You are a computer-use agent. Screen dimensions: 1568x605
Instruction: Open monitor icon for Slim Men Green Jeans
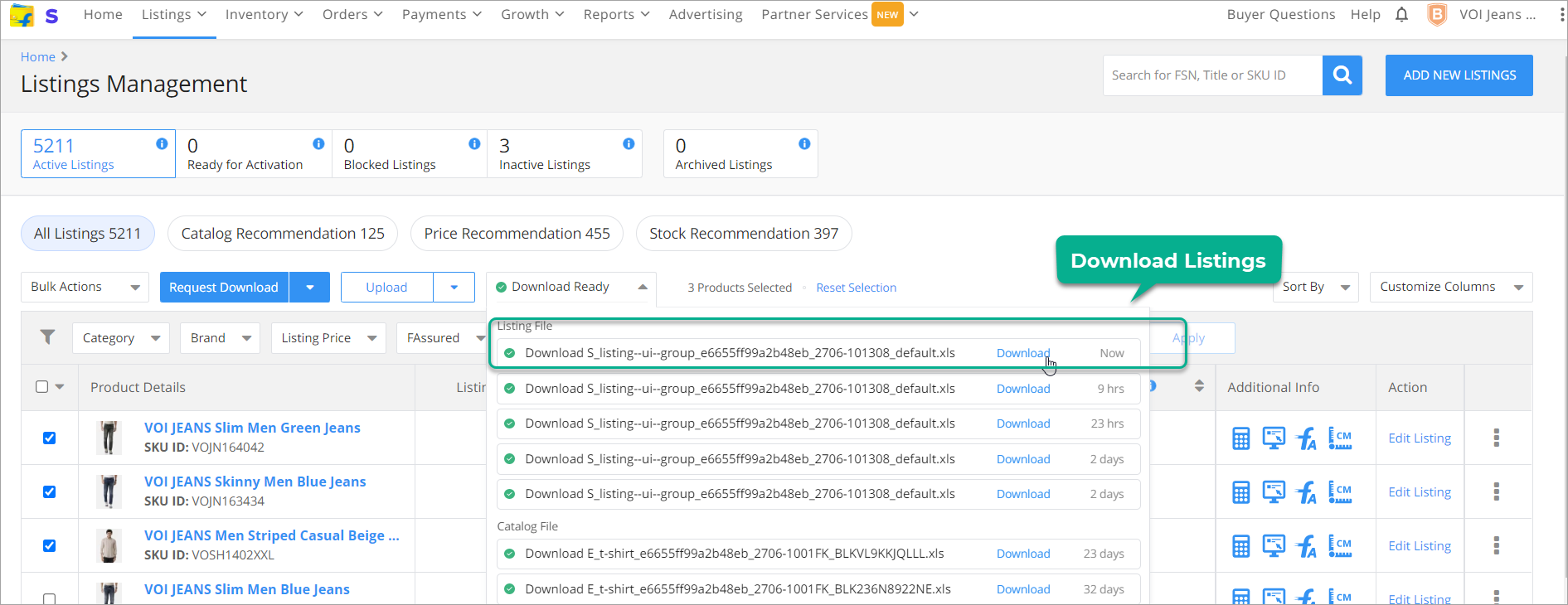(x=1274, y=438)
